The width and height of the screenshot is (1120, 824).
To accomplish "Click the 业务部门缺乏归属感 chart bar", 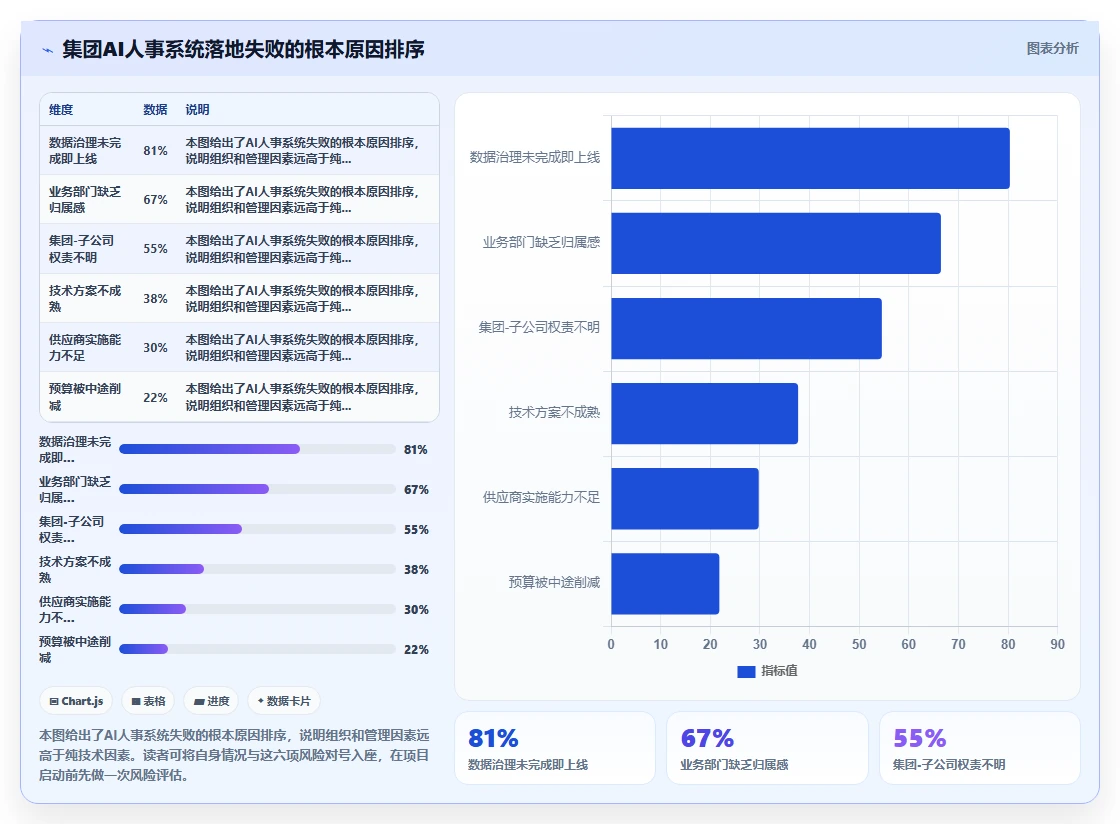I will [x=776, y=243].
